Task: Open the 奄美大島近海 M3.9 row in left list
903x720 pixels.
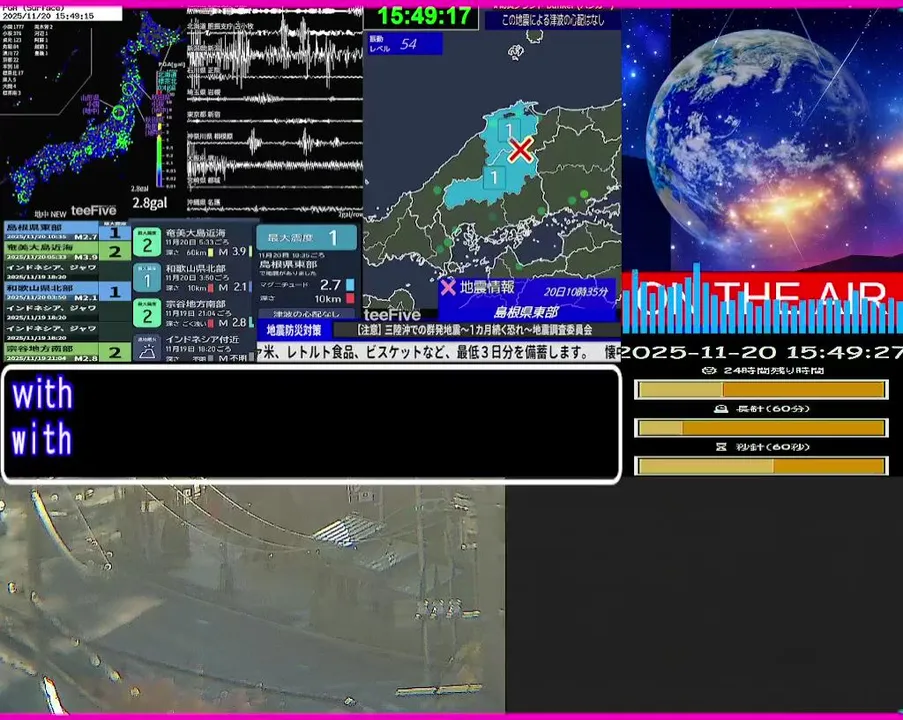Action: [67, 252]
